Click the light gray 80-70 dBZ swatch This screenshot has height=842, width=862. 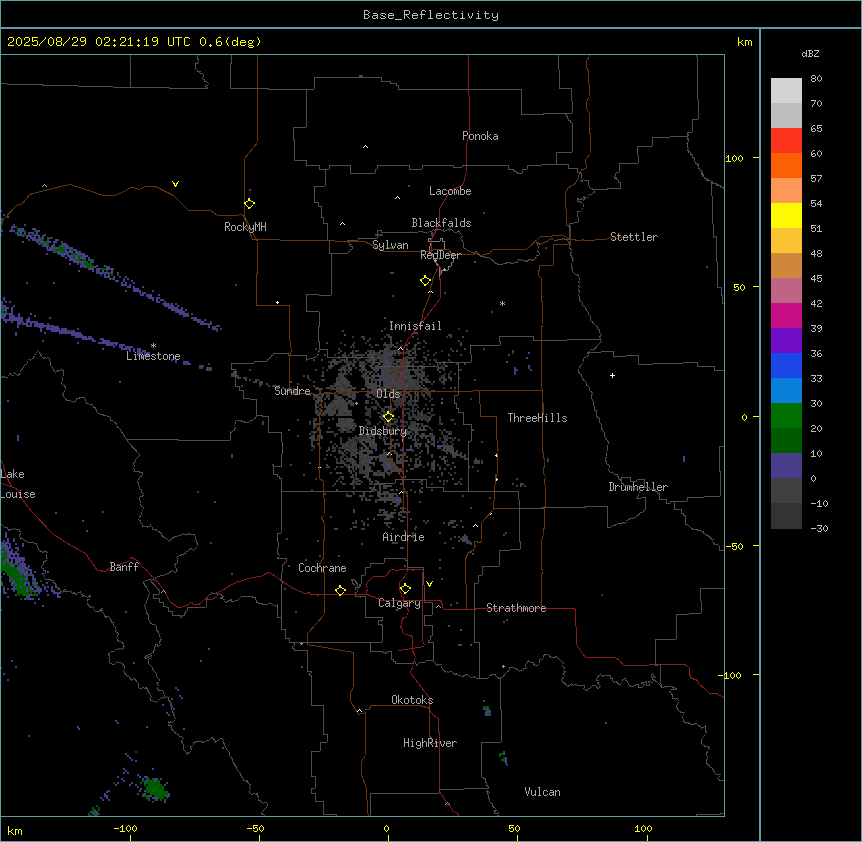(786, 91)
